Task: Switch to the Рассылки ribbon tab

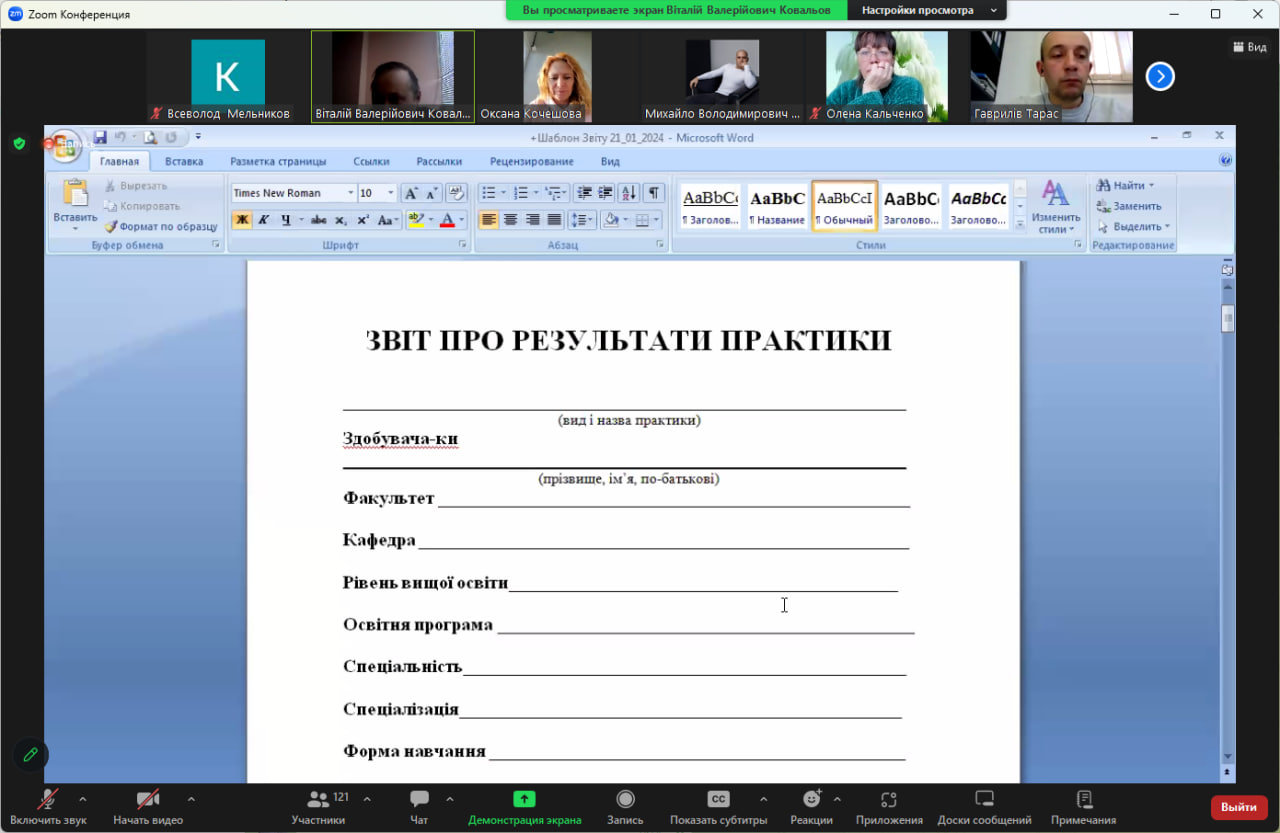Action: (439, 161)
